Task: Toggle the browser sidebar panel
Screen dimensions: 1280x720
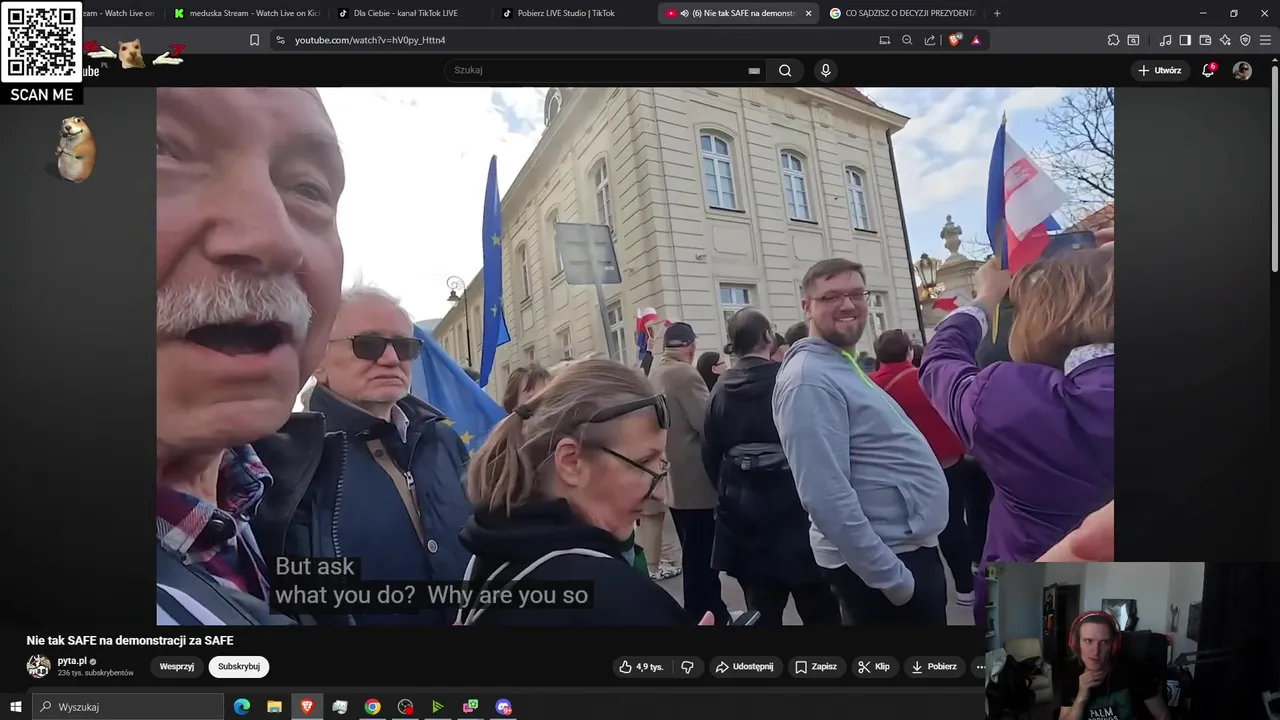Action: click(1185, 40)
